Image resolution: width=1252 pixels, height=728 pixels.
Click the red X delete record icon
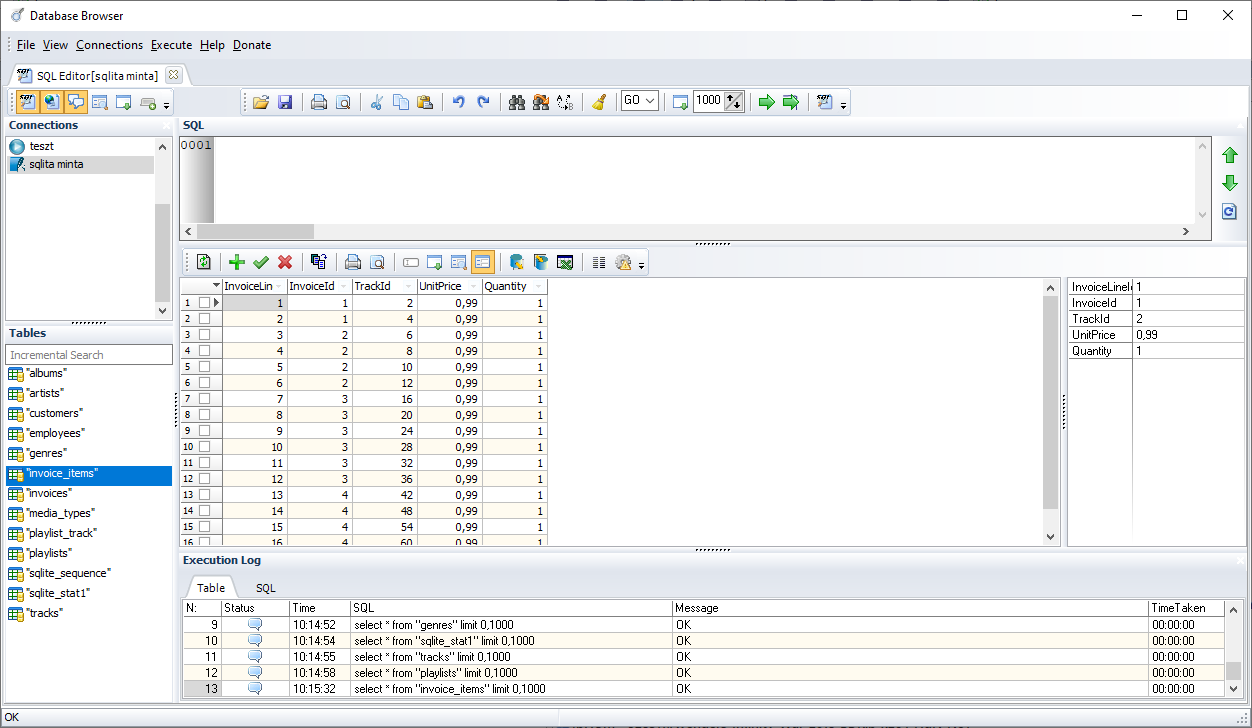(x=285, y=262)
